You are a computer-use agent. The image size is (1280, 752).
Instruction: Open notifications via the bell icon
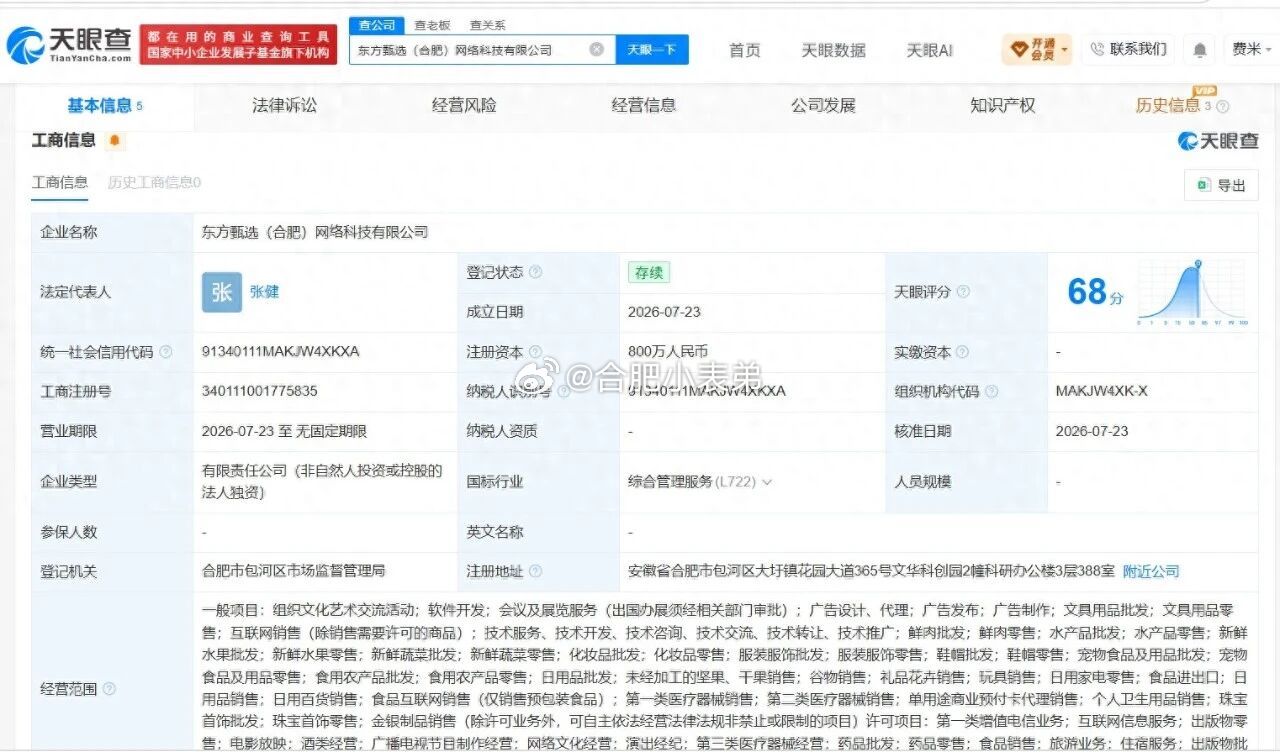1200,49
